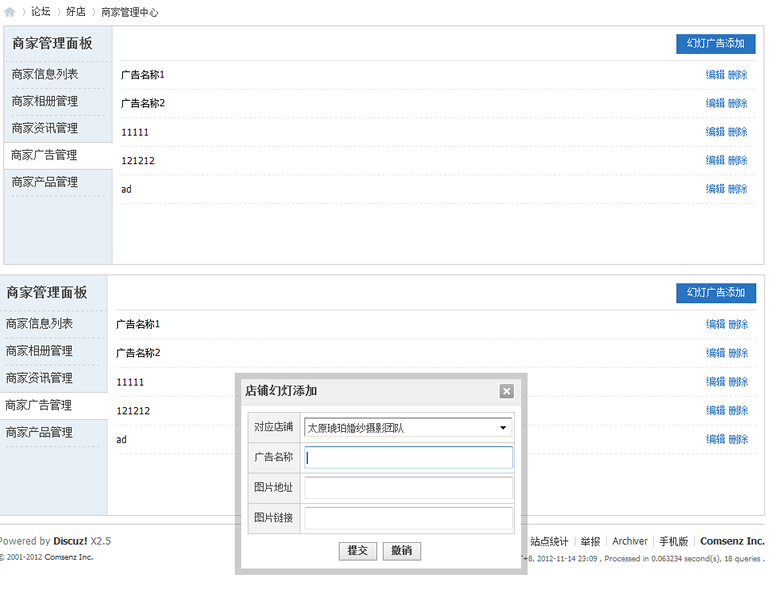Open 举报 footer link
The width and height of the screenshot is (769, 596).
590,541
